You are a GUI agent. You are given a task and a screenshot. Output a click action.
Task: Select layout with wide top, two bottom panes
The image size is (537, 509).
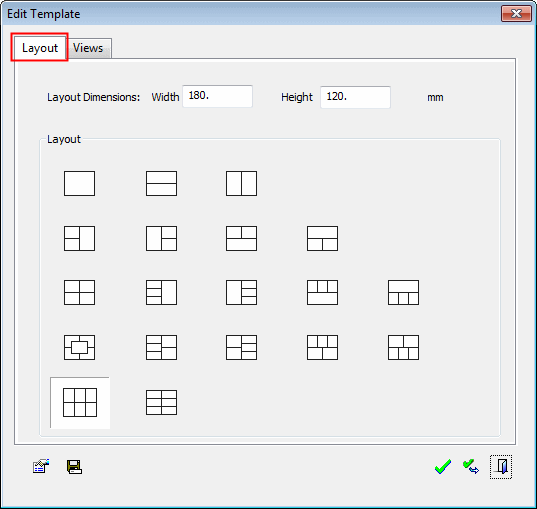pyautogui.click(x=322, y=238)
